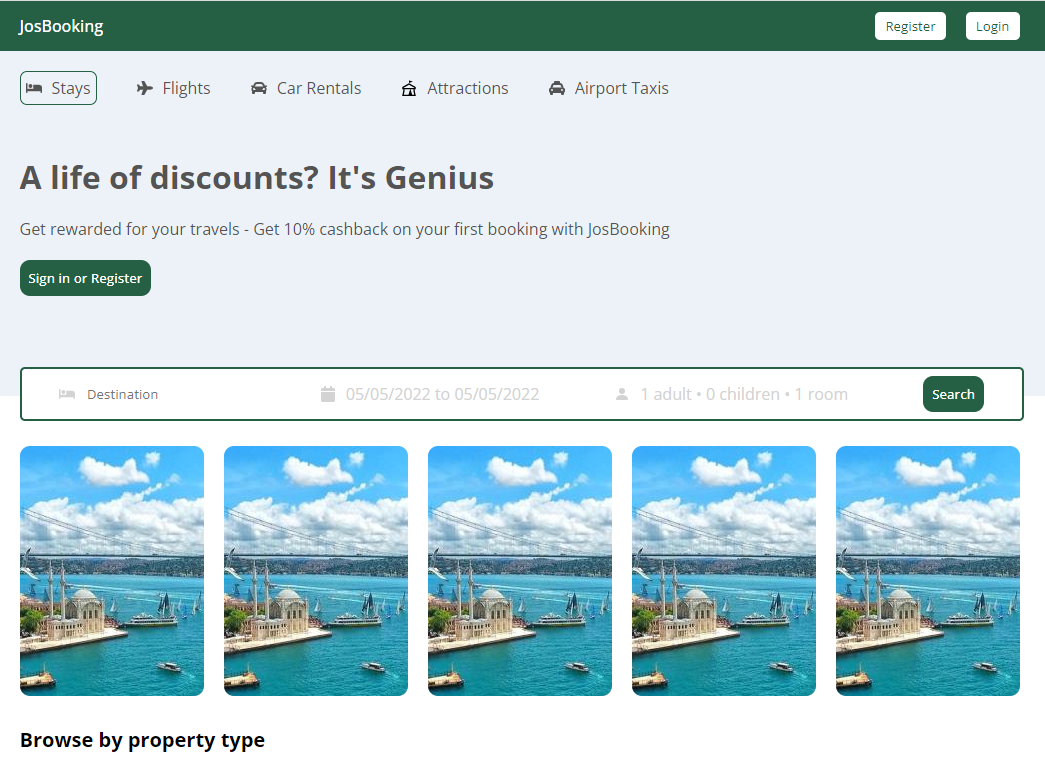
Task: Click the Browse by property type heading
Action: [142, 740]
